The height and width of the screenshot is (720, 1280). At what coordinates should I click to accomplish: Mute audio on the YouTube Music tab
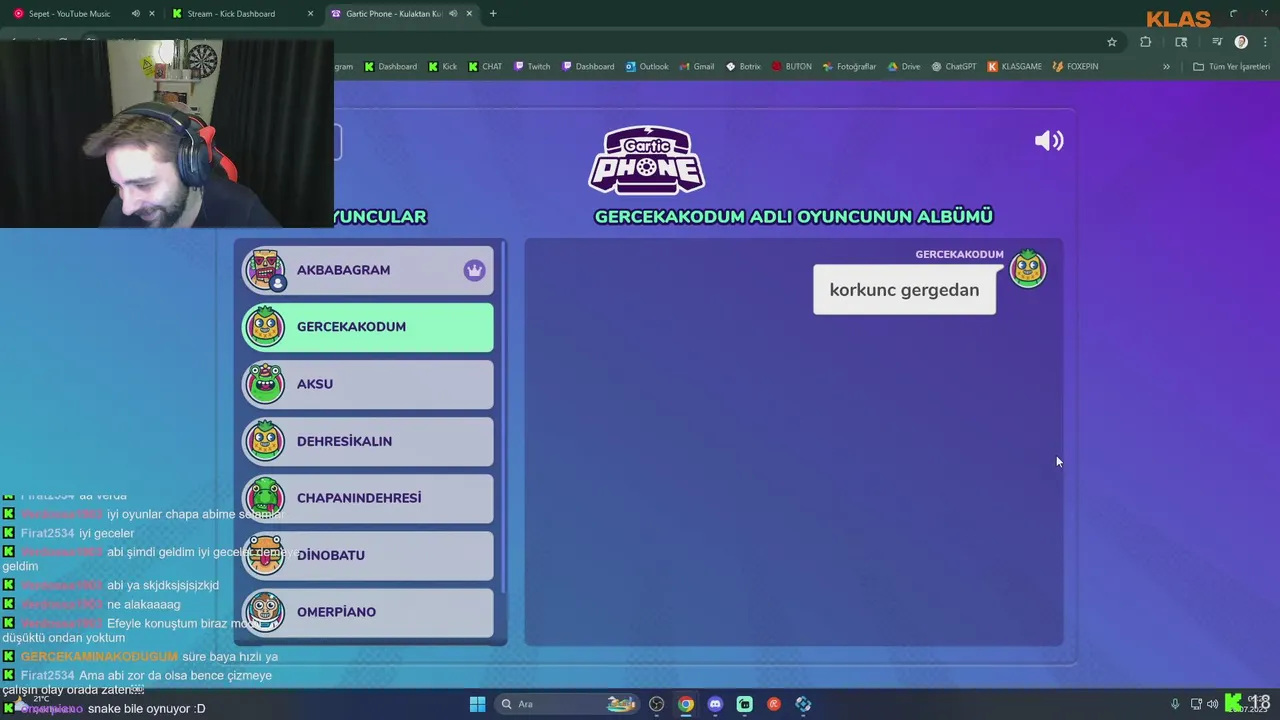pos(135,14)
